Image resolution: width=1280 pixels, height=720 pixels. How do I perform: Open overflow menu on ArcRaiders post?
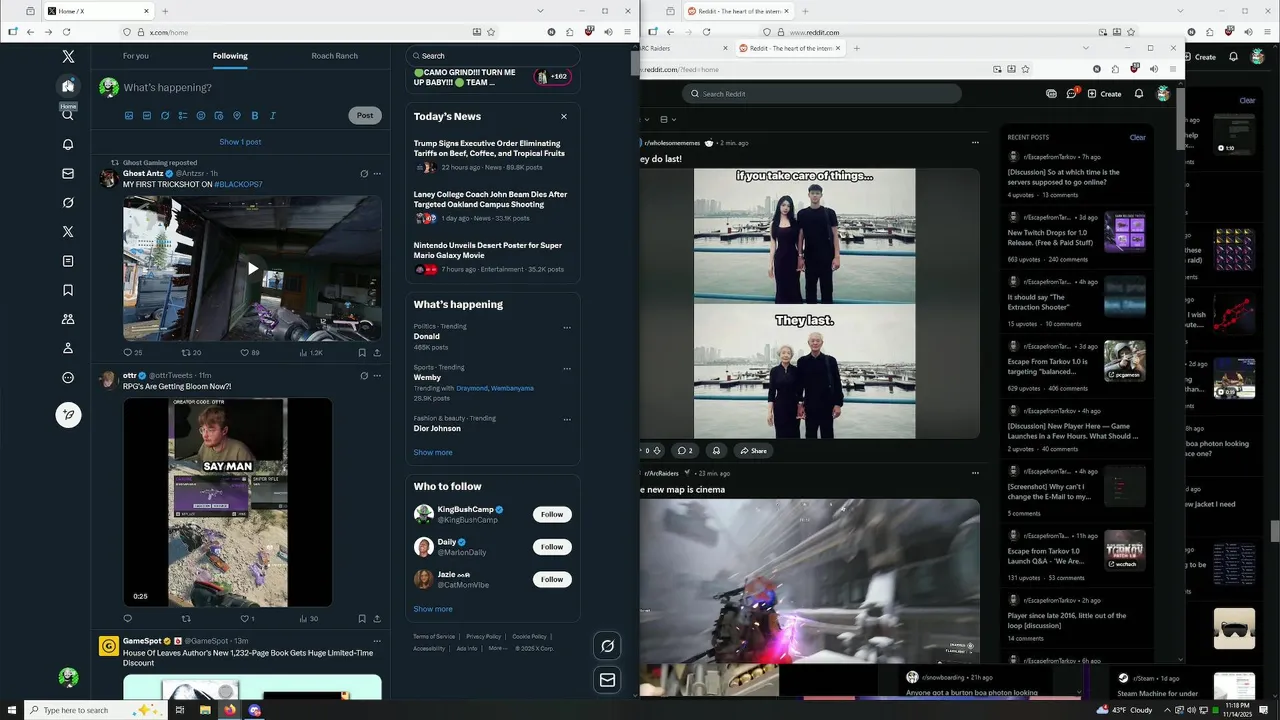tap(975, 473)
